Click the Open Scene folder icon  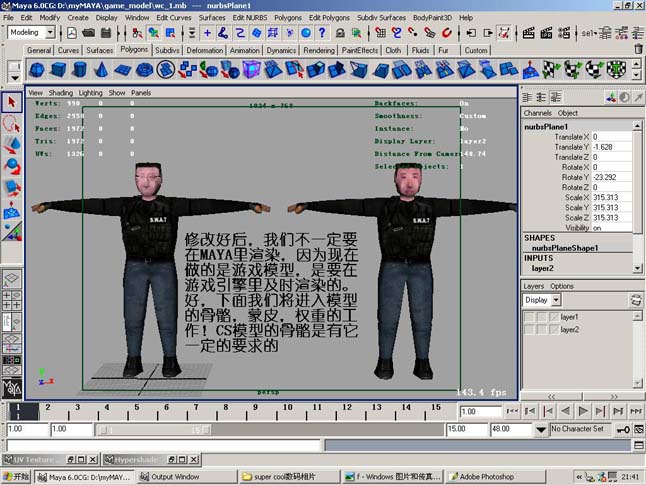pos(89,33)
